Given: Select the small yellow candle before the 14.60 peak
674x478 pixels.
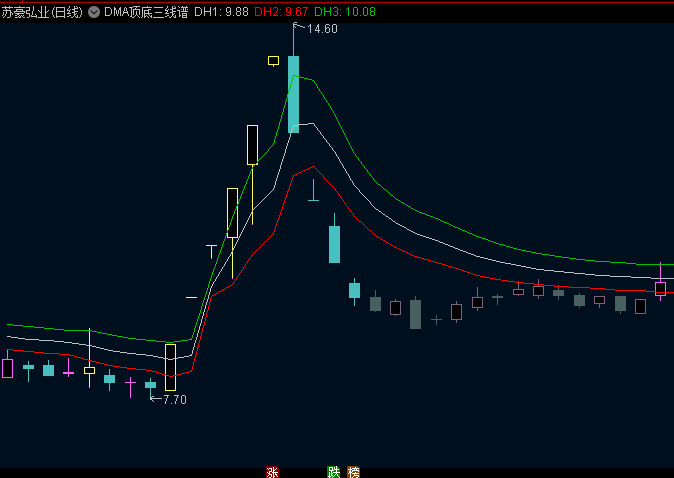Looking at the screenshot, I should 273,61.
